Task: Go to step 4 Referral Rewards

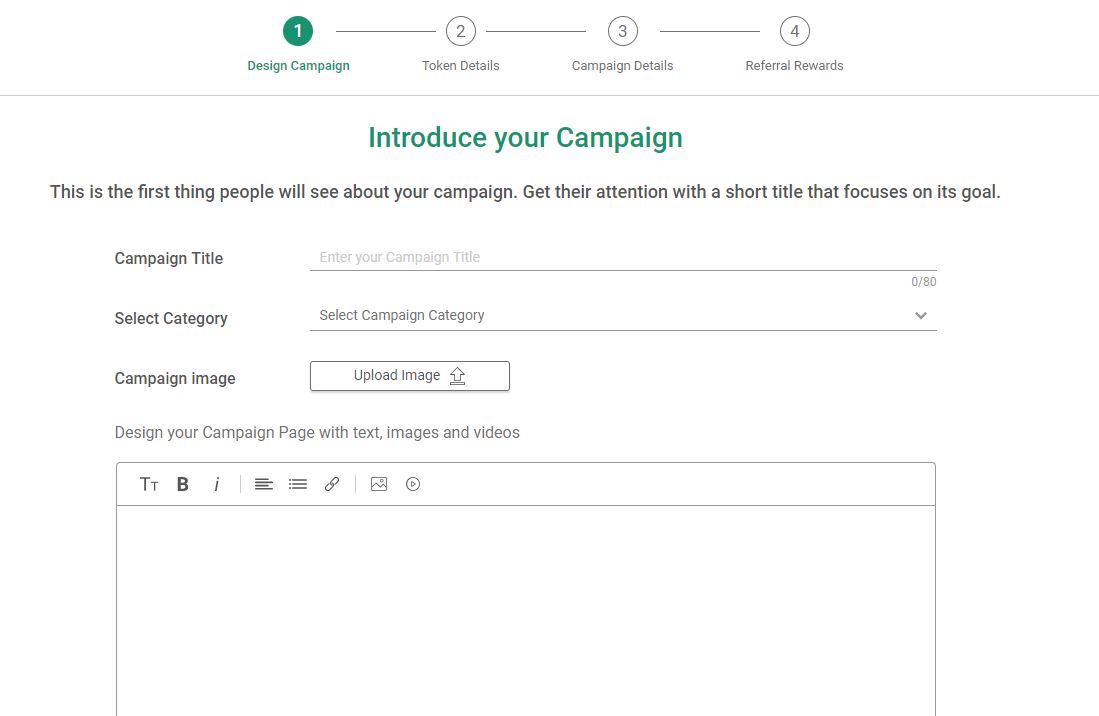Action: [x=795, y=31]
